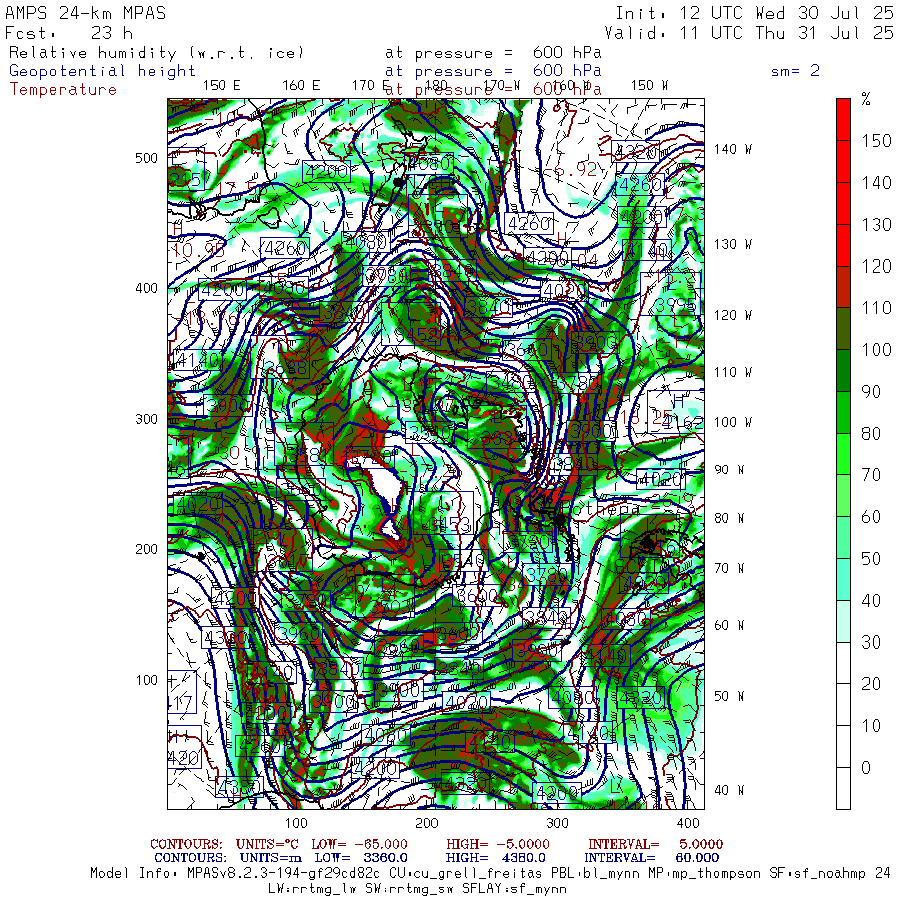Click the '40 W' longitude label
The width and height of the screenshot is (900, 900).
click(x=729, y=790)
